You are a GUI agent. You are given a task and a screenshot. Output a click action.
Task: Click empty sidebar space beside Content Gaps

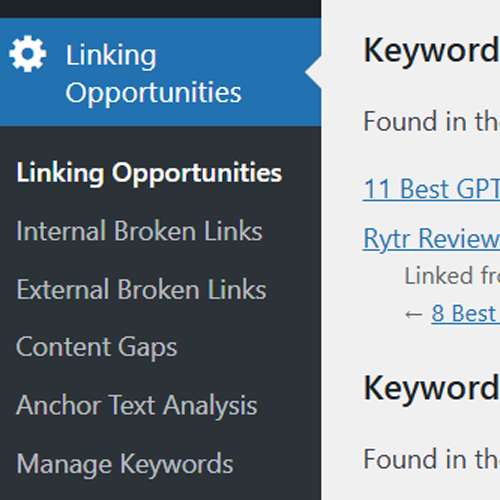click(250, 347)
